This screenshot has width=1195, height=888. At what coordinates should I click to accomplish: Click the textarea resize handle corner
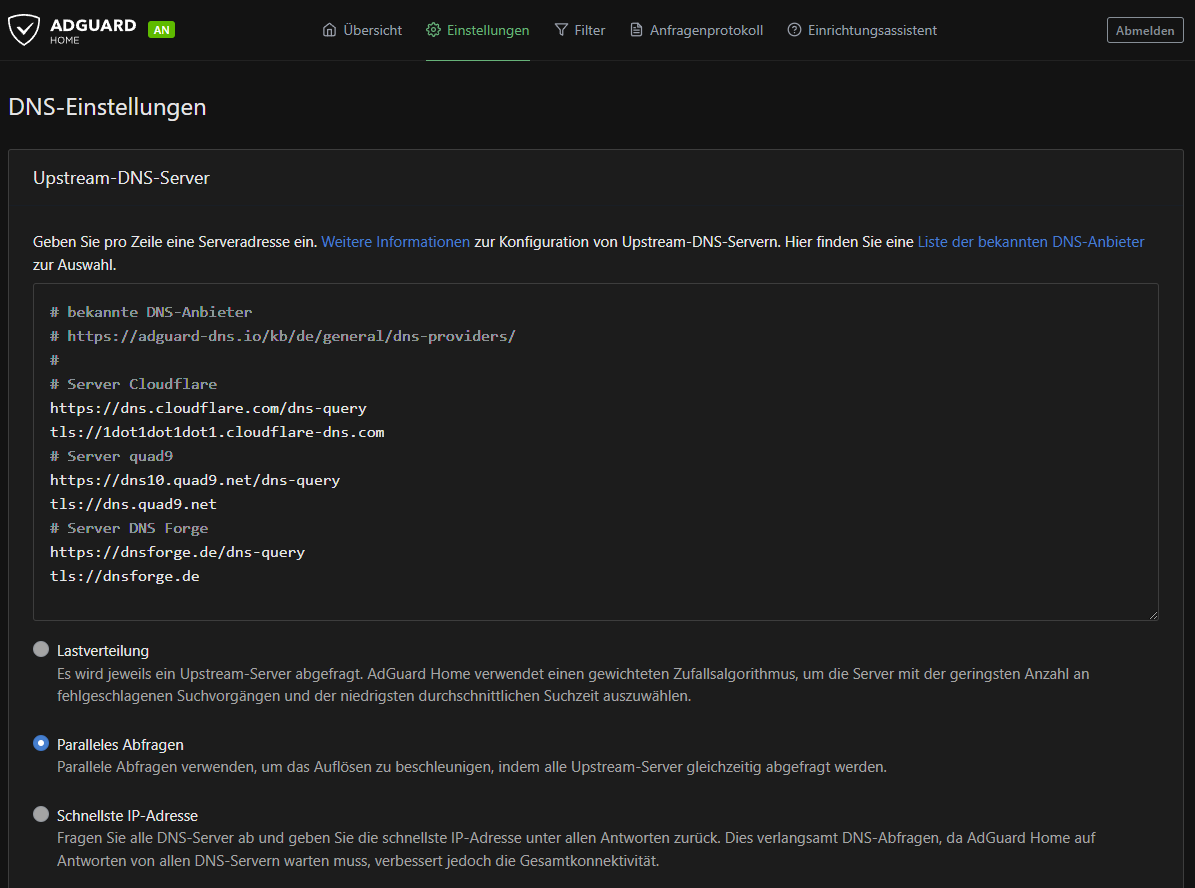[1153, 614]
